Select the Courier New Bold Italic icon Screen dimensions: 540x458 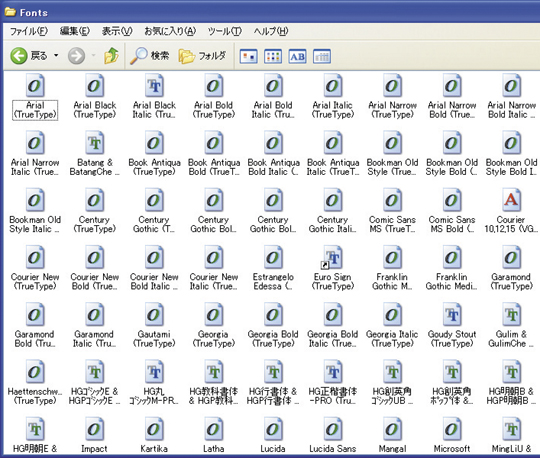[154, 258]
